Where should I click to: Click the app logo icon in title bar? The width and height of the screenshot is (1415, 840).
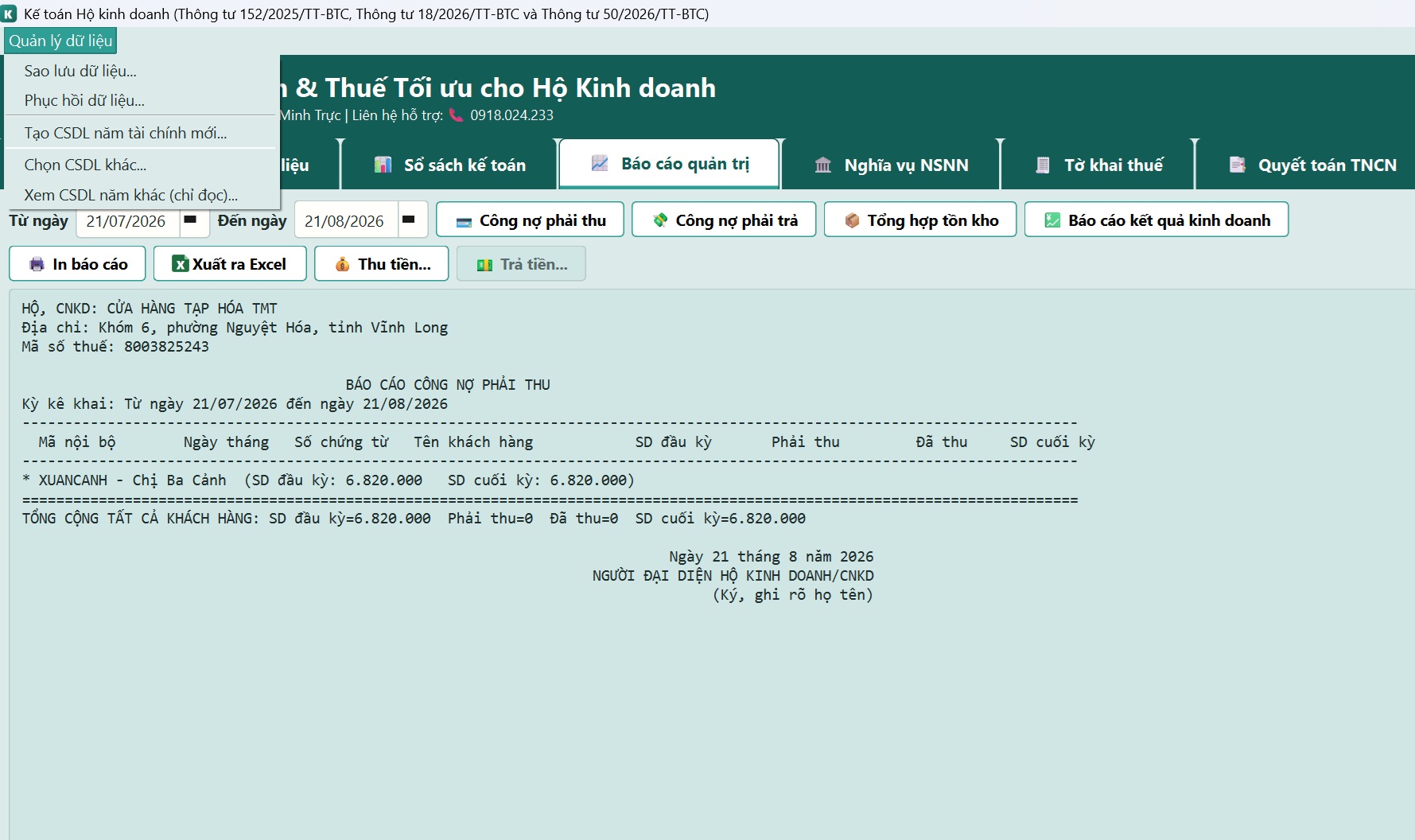tap(9, 14)
